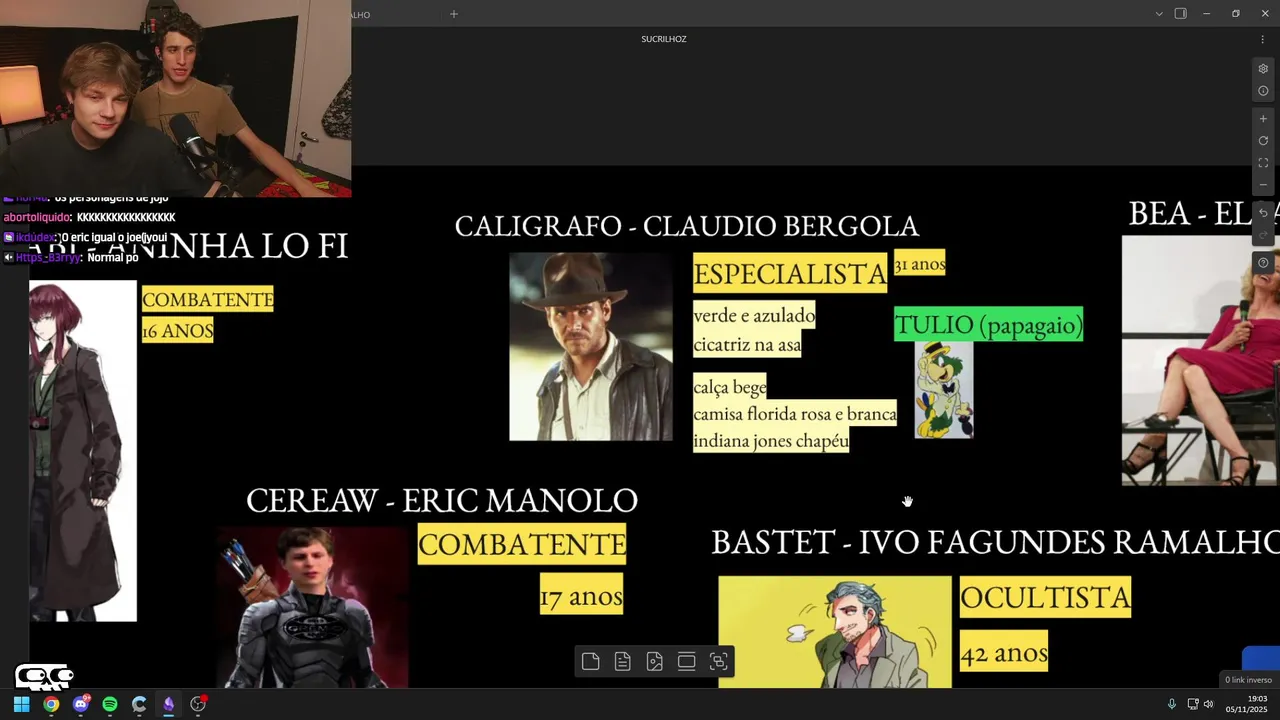Zoom in with the plus icon
1280x720 pixels.
[1263, 119]
